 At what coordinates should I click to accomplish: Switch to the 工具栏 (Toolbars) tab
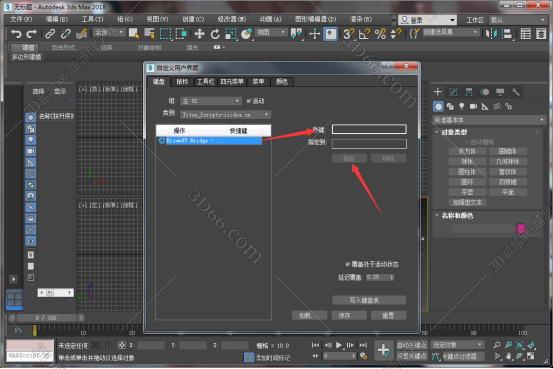pos(205,81)
